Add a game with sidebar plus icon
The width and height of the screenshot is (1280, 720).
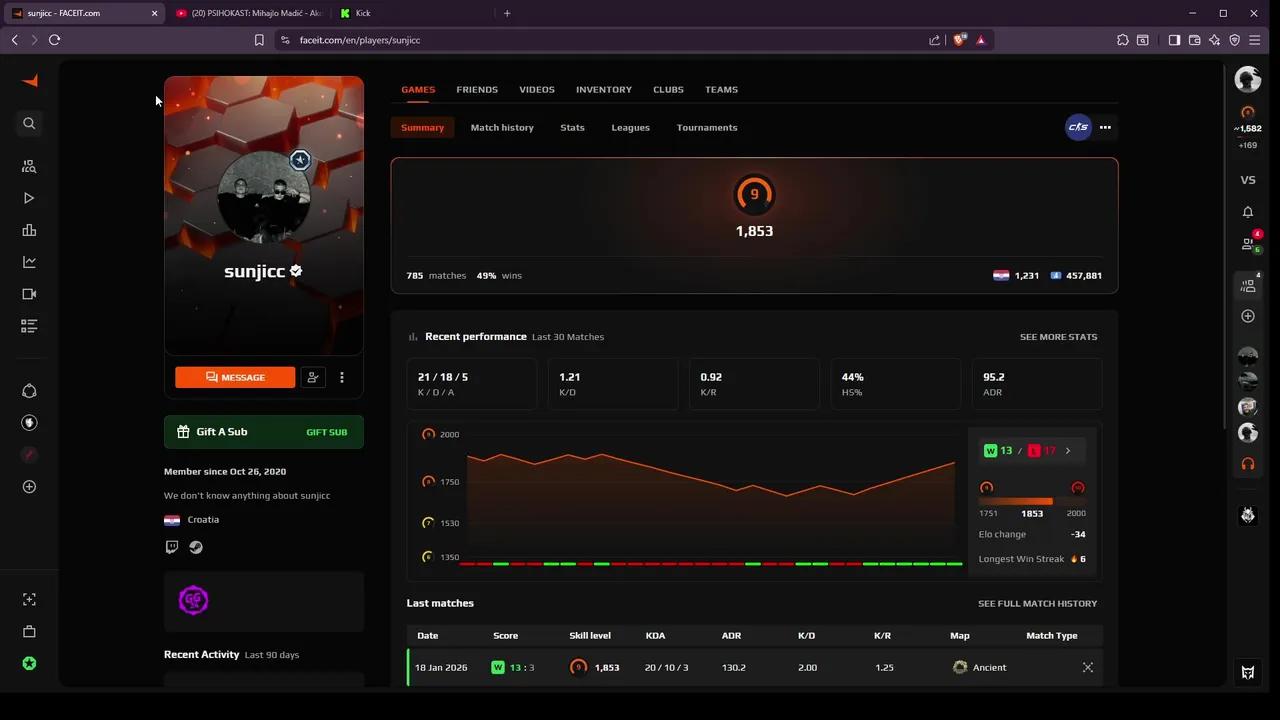29,486
